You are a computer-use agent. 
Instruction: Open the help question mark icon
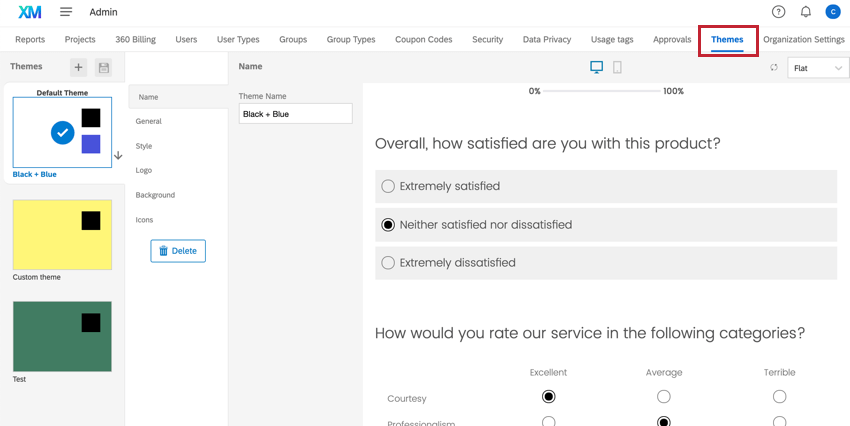(779, 12)
